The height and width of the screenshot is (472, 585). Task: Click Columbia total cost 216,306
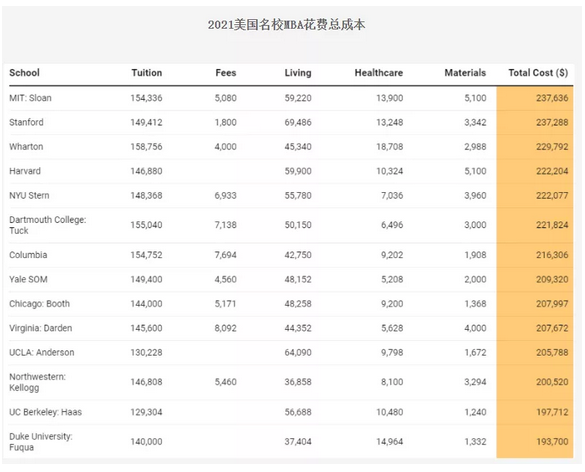click(552, 255)
